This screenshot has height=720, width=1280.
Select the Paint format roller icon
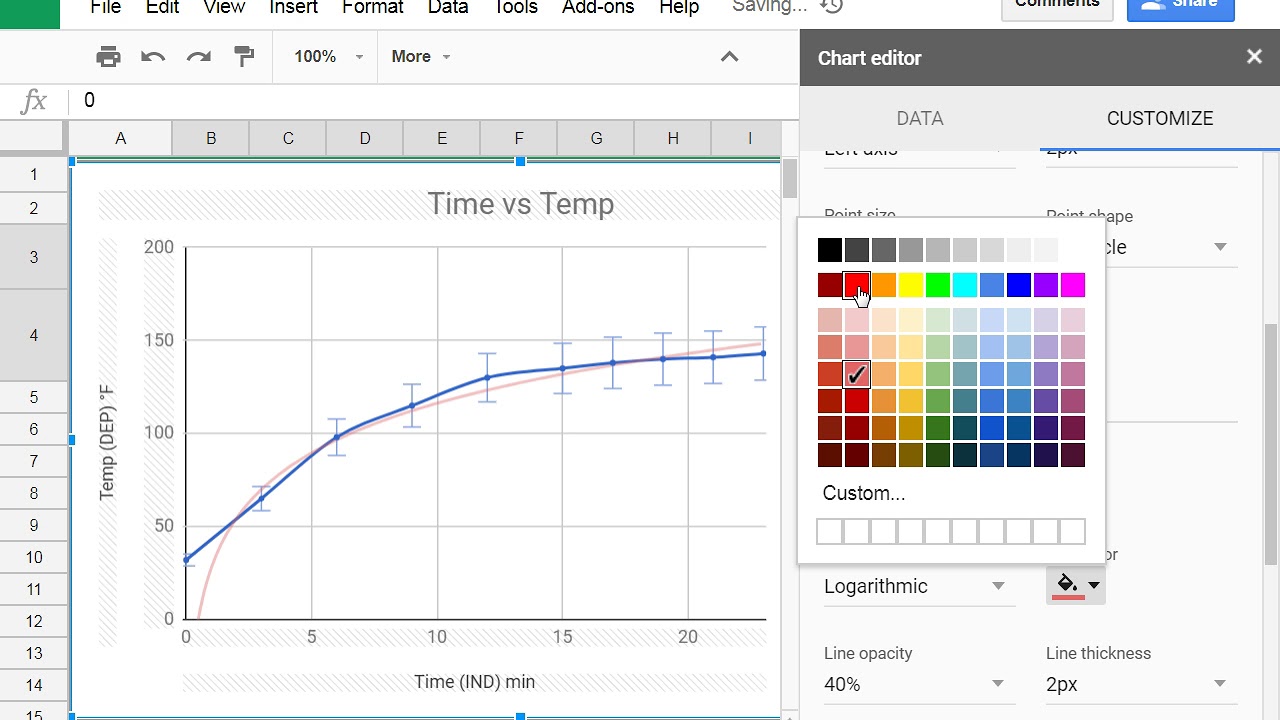(244, 57)
